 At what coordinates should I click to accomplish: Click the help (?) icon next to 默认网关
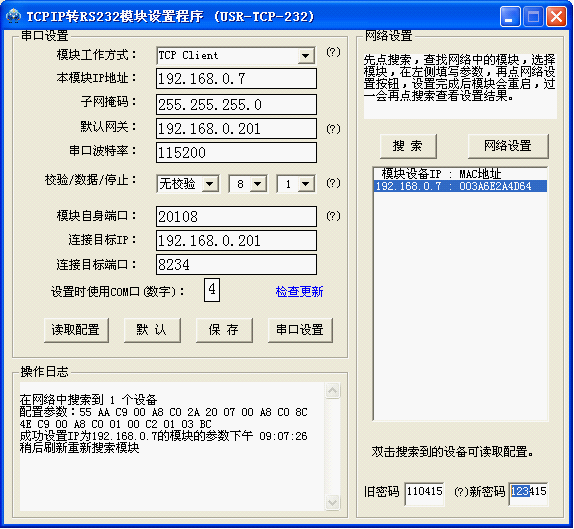pos(333,128)
